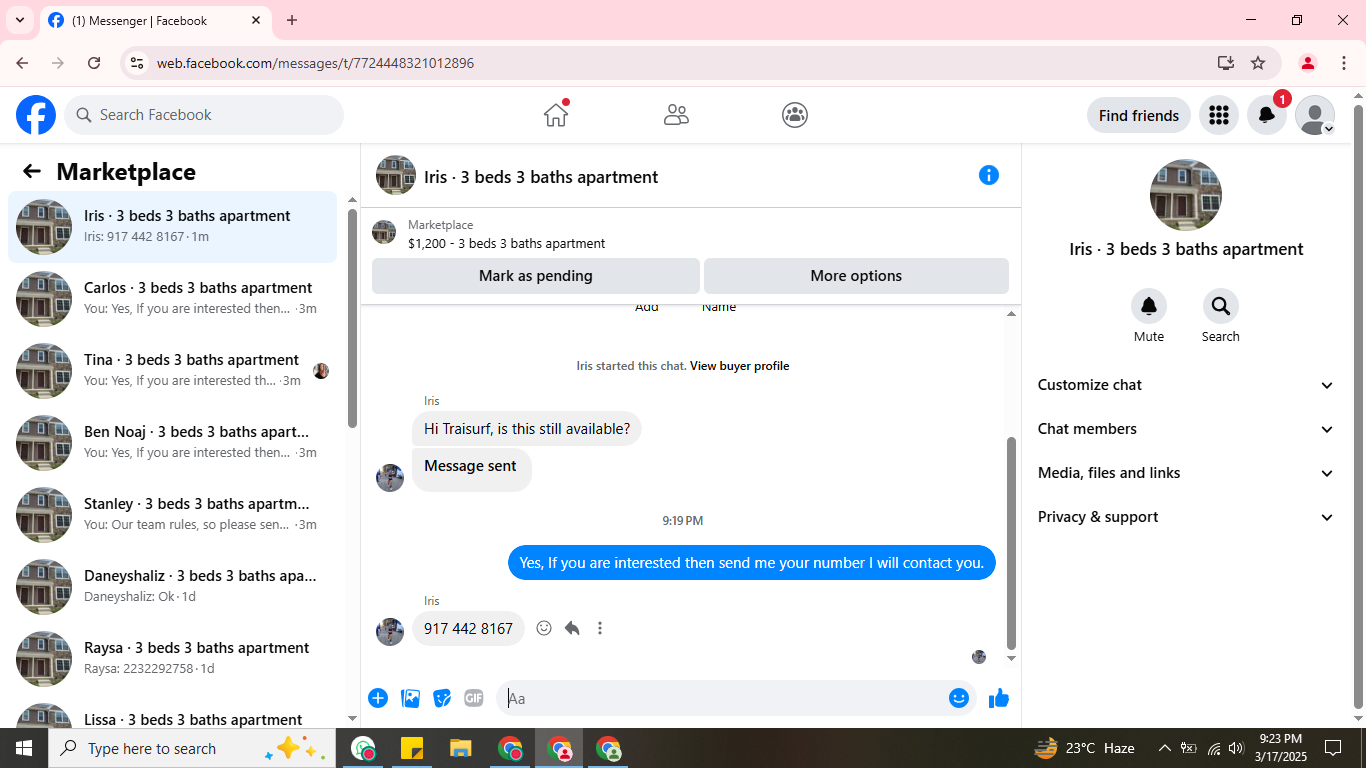Expand the Customize chat section
This screenshot has height=768, width=1366.
(1186, 385)
